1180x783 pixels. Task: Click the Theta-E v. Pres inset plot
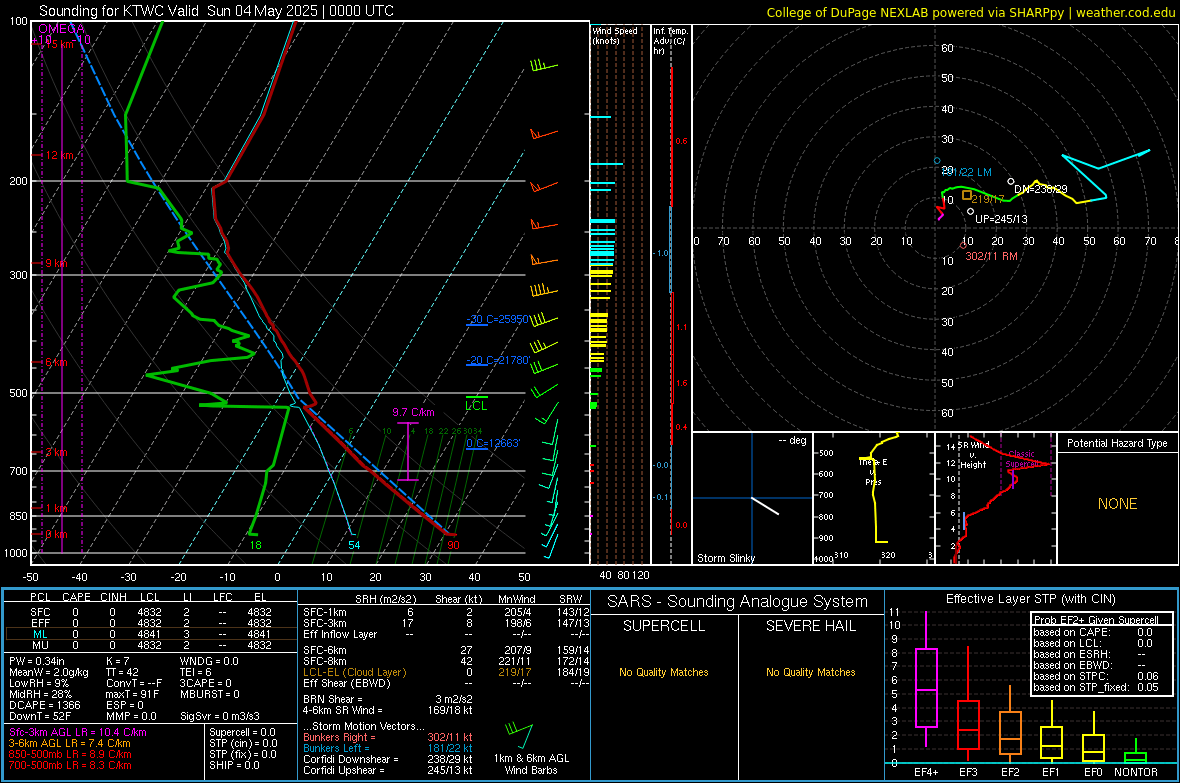(873, 498)
